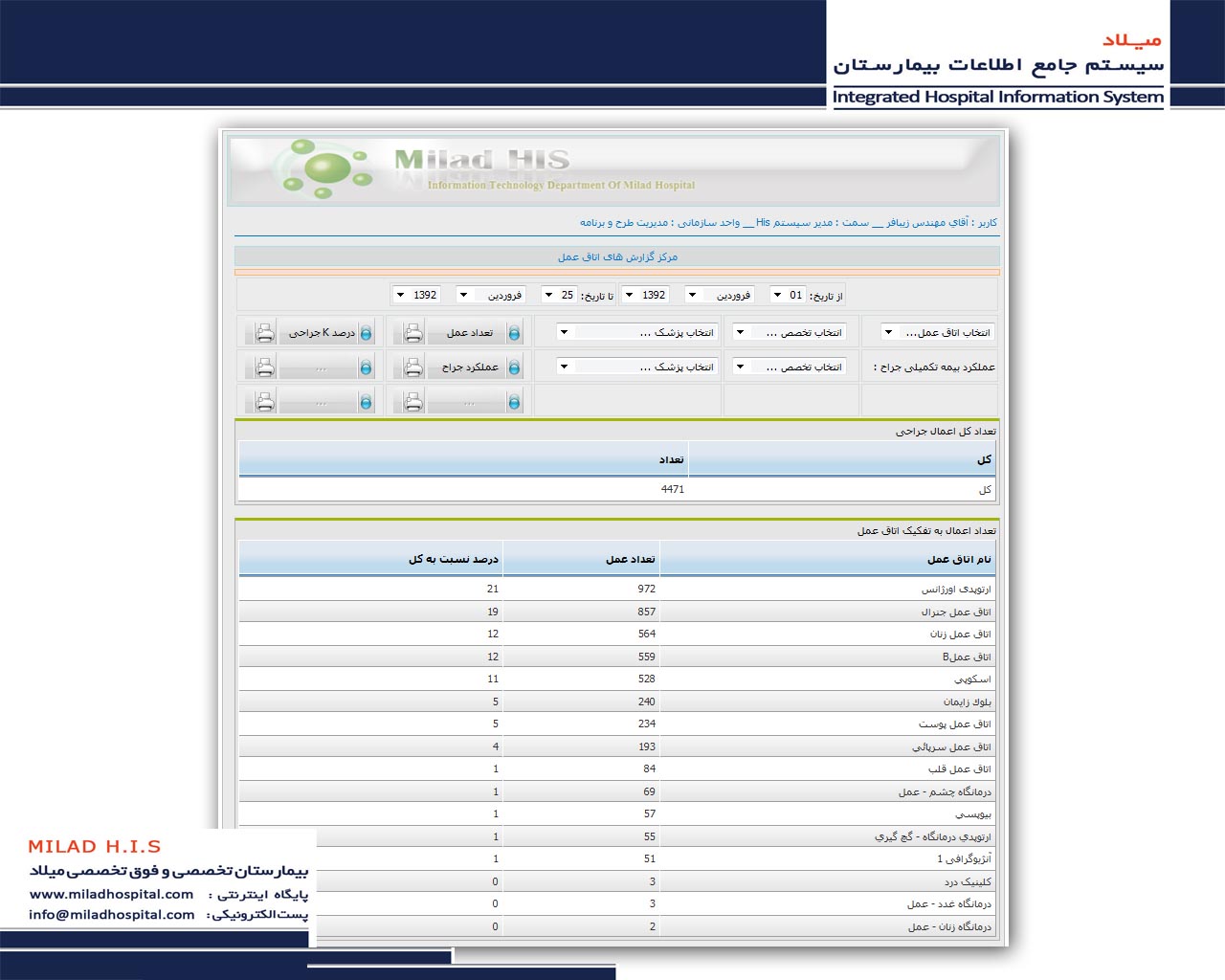Open the end year 1392 dropdown next to day 25
This screenshot has width=1225, height=980.
[x=417, y=295]
